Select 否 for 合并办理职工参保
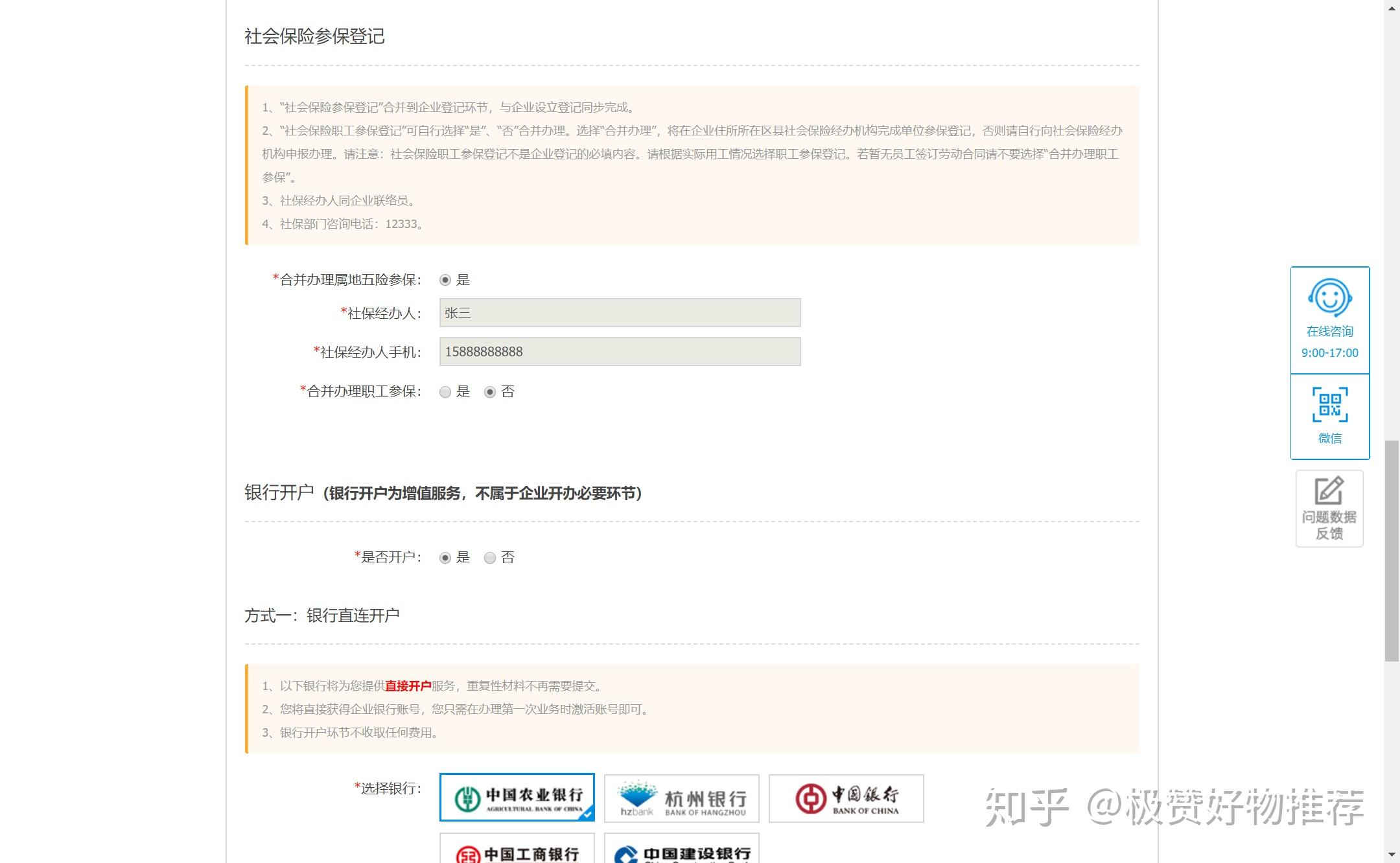The height and width of the screenshot is (863, 1400). (x=490, y=391)
